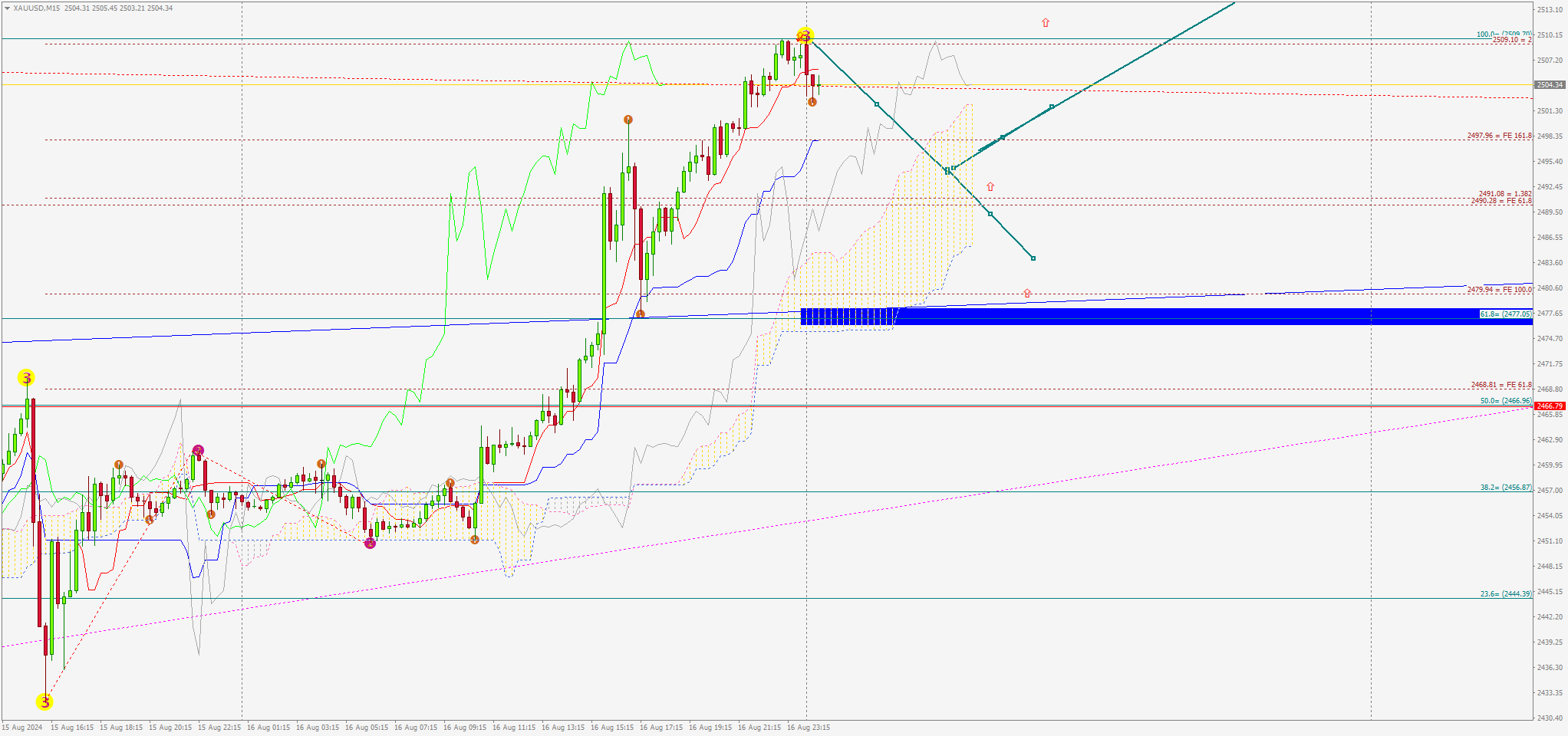This screenshot has width=1568, height=736.
Task: Click the 23.6 Fibonacci level label
Action: pyautogui.click(x=1505, y=594)
